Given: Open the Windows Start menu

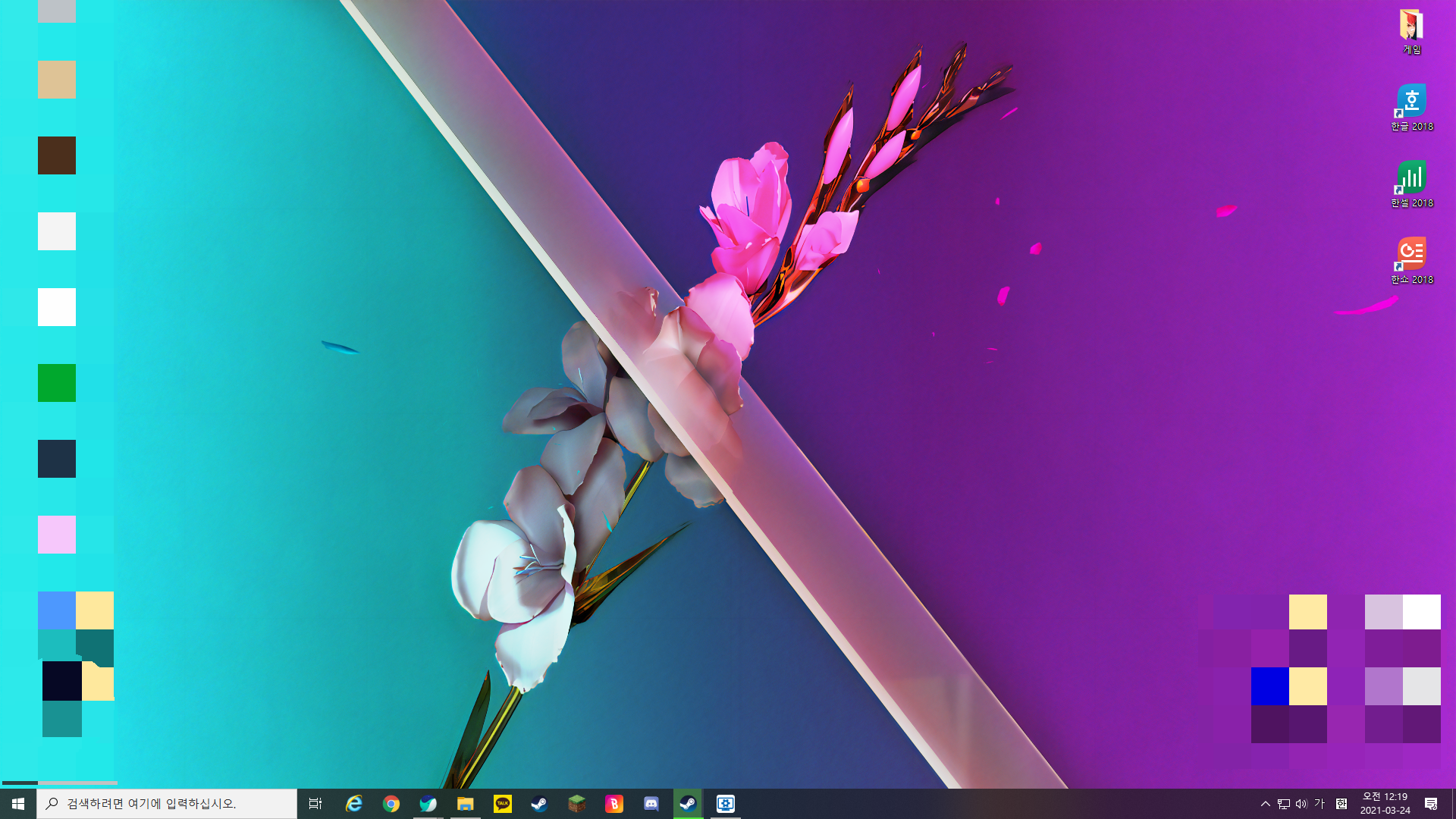Looking at the screenshot, I should (x=18, y=804).
